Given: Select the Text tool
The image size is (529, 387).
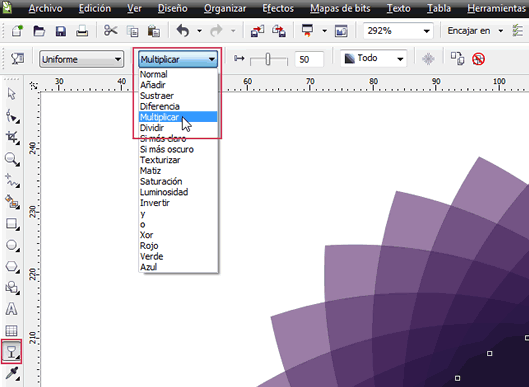Looking at the screenshot, I should click(11, 309).
